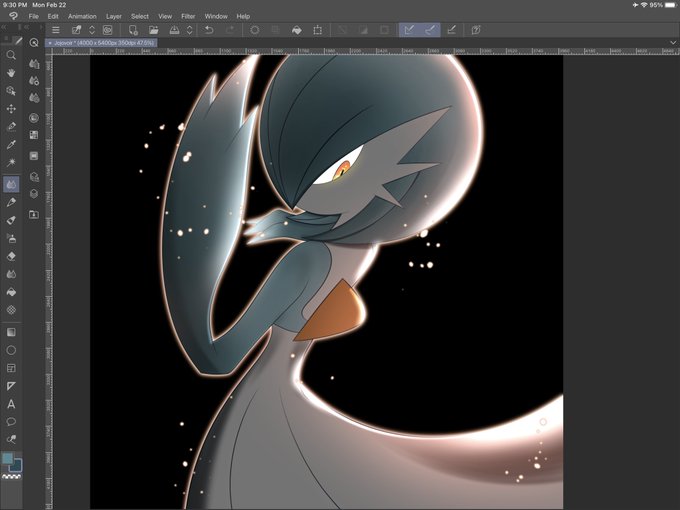Click the vertical ruler beside canvas
680x510 pixels.
click(49, 282)
